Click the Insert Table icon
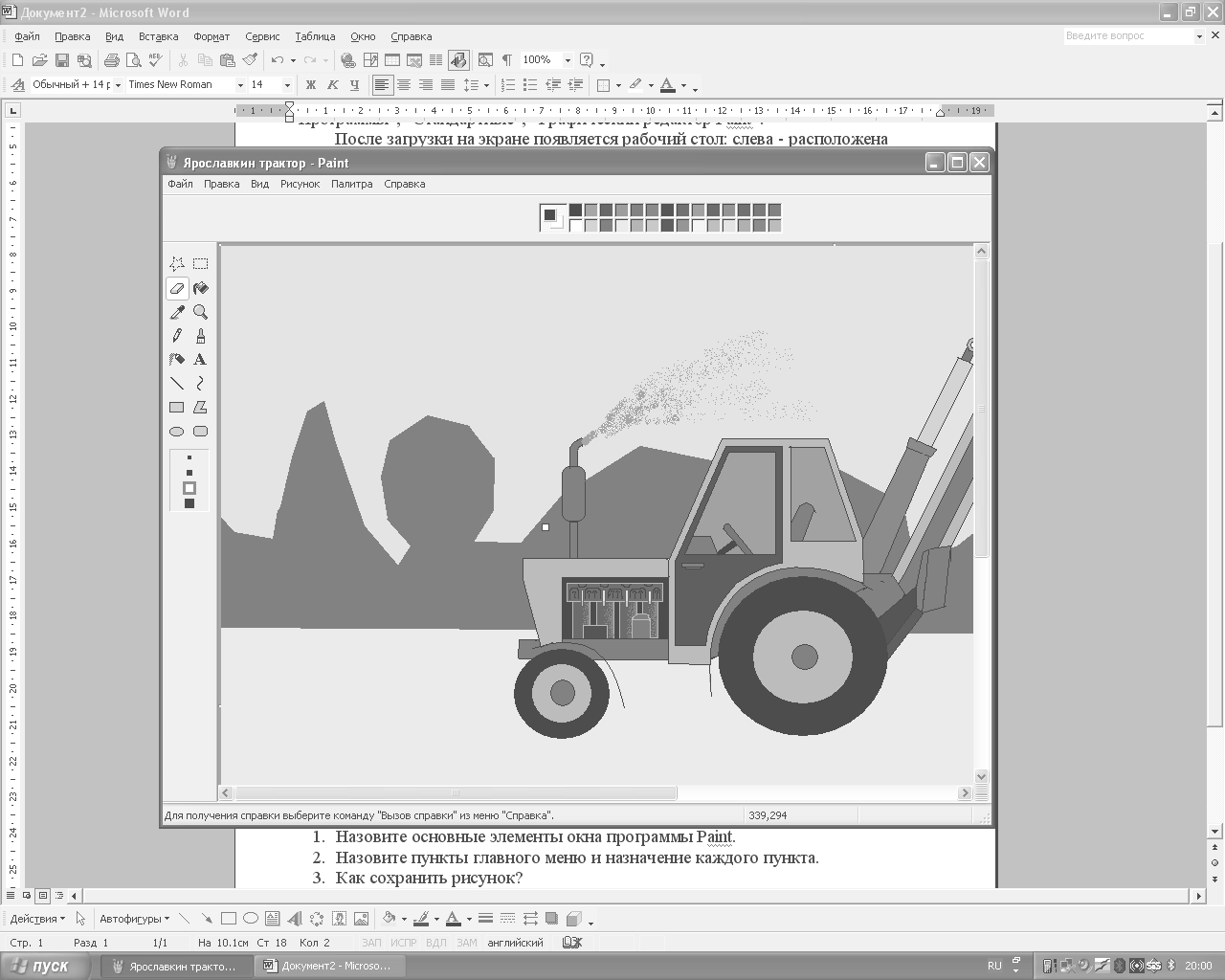Viewport: 1225px width, 980px height. point(392,60)
